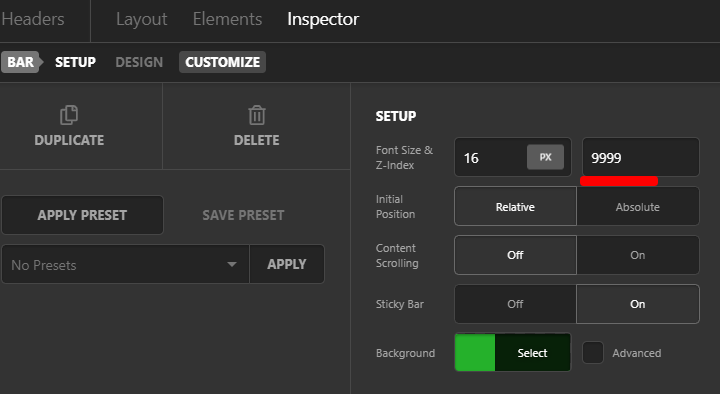Open the CUSTOMIZE section
This screenshot has height=394, width=720.
point(222,62)
